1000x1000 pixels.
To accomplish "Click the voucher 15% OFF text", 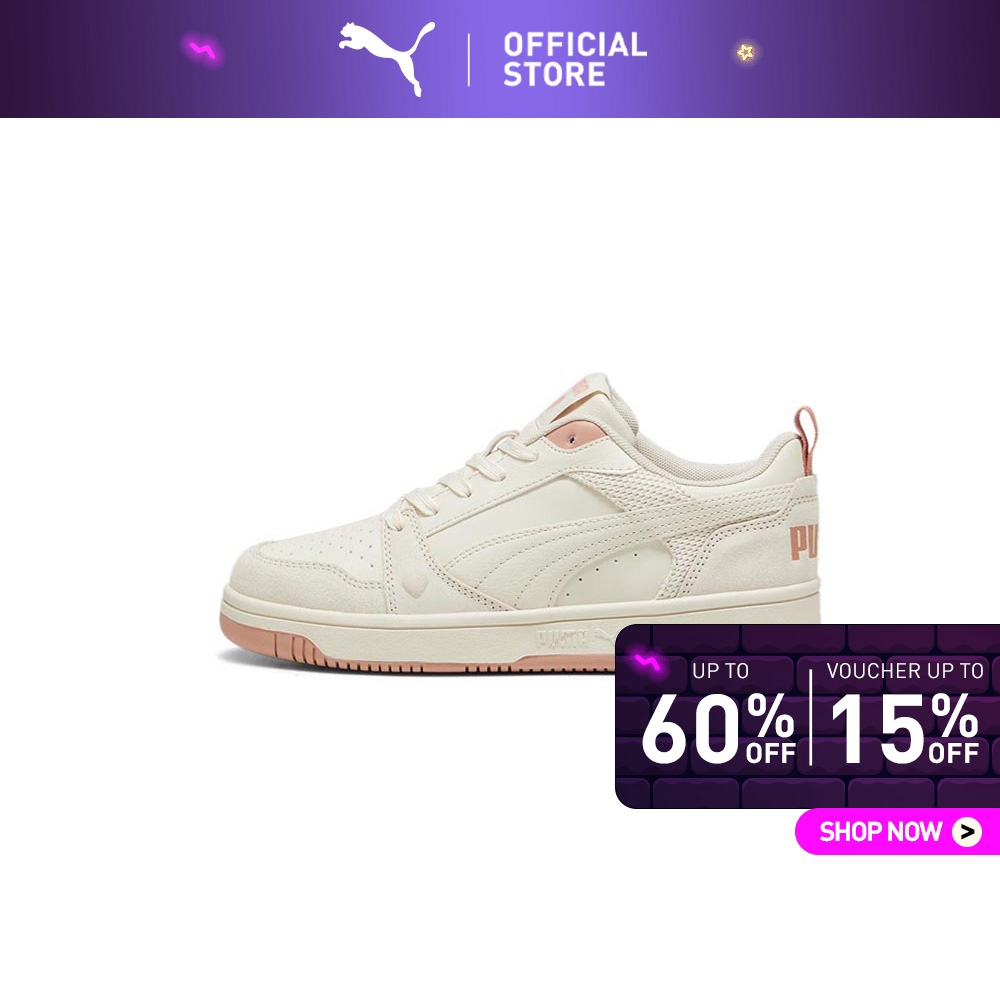I will tap(904, 728).
